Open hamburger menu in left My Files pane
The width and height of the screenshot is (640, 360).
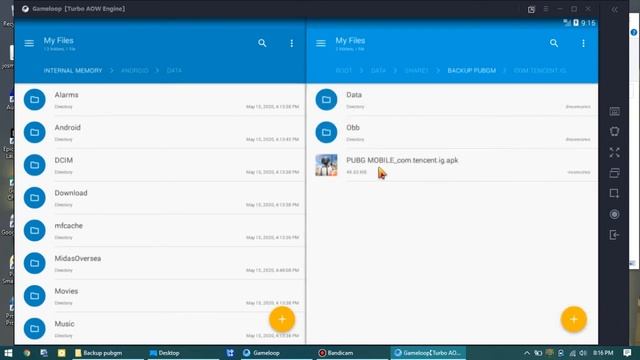click(x=29, y=43)
